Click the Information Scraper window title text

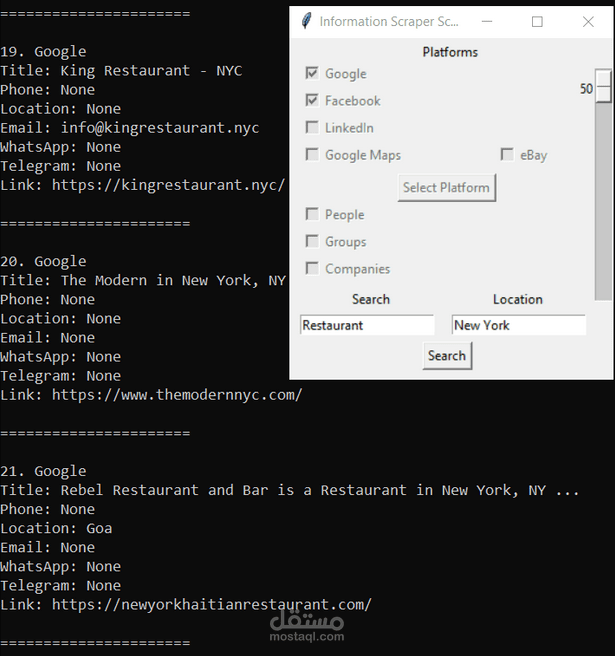point(389,21)
